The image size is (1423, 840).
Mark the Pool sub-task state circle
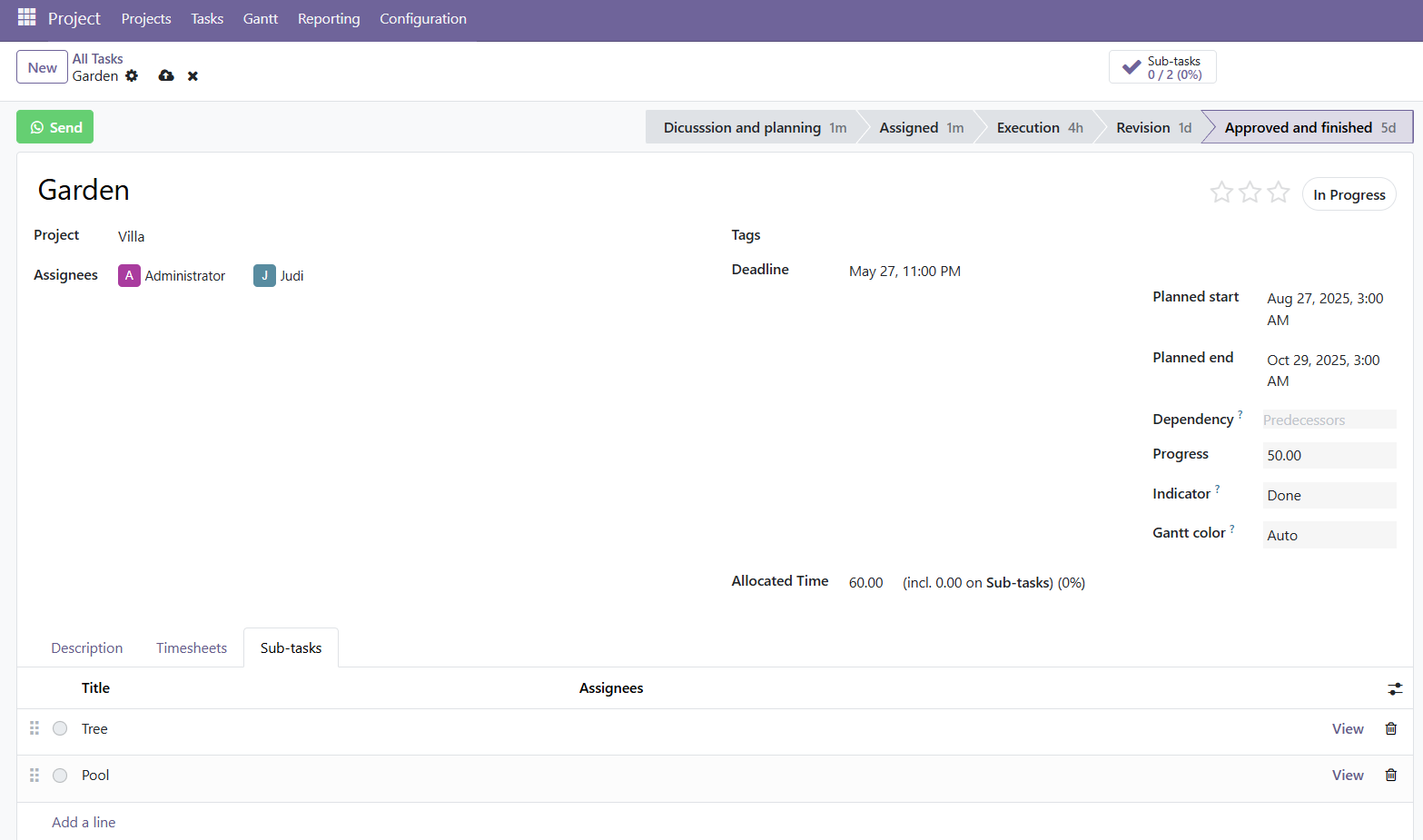tap(59, 775)
